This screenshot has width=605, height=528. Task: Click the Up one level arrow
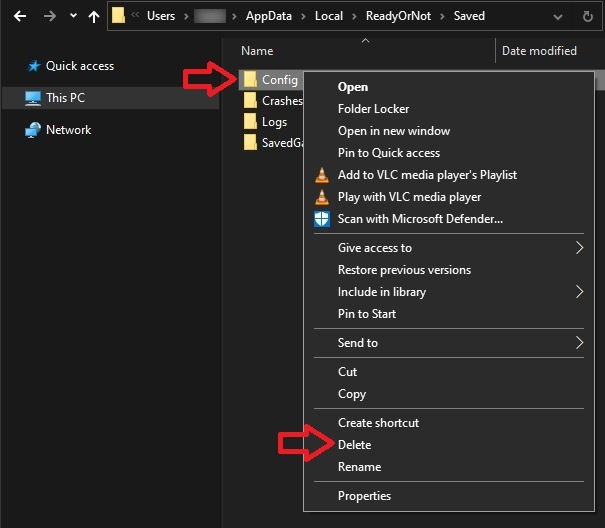click(94, 16)
